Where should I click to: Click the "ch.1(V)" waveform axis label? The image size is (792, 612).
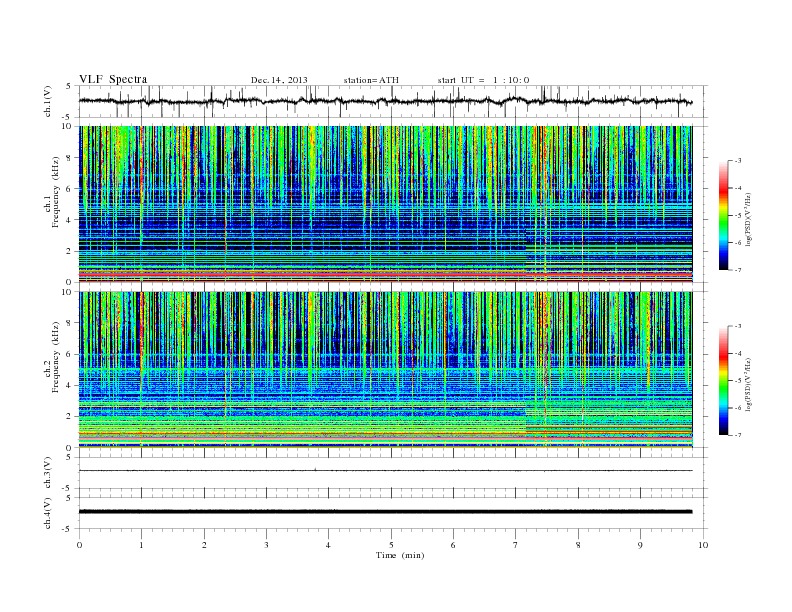48,101
